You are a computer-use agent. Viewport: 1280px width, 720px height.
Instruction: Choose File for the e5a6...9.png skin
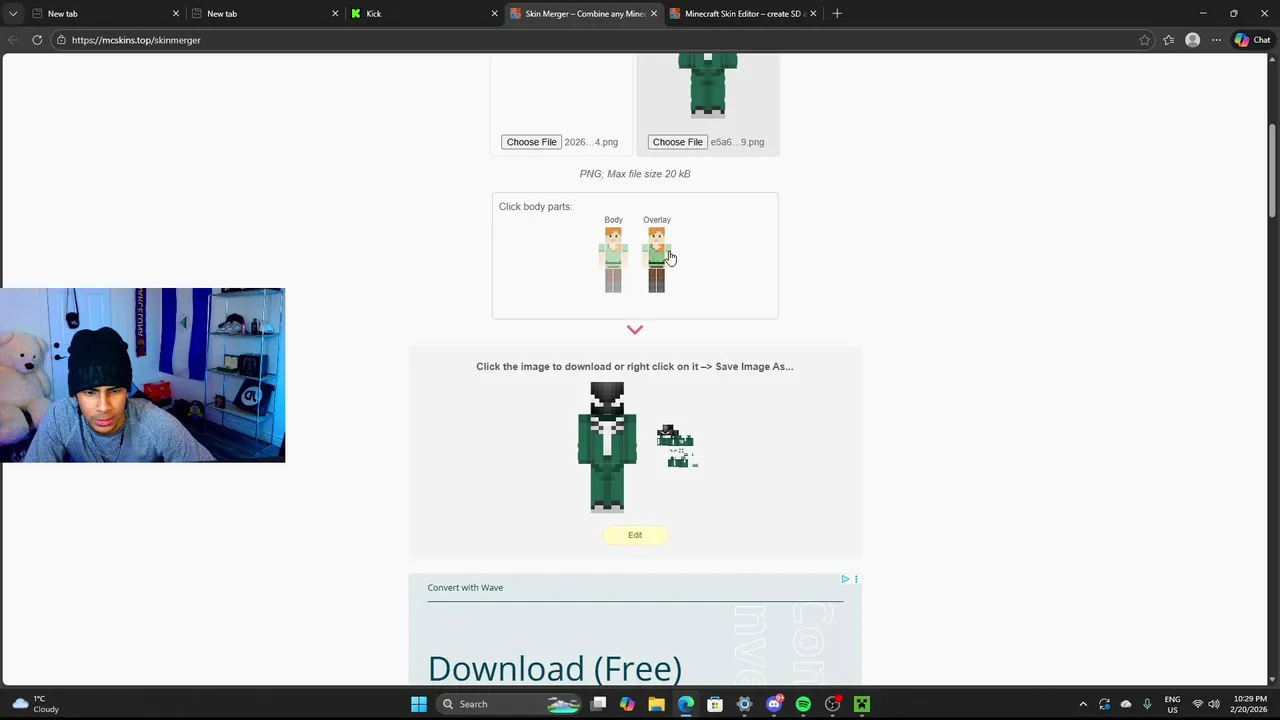point(677,142)
